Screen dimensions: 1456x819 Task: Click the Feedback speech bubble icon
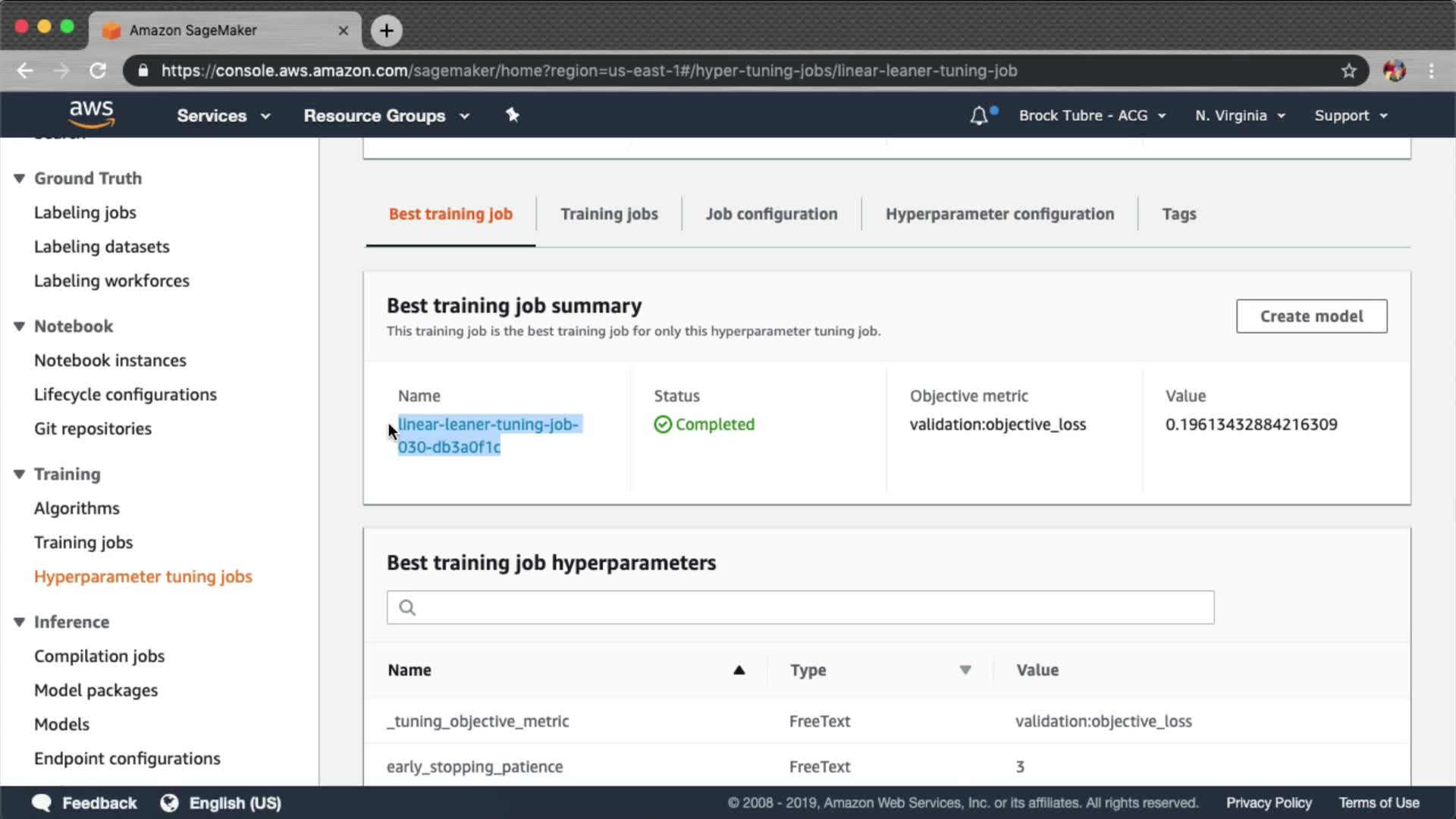[42, 802]
